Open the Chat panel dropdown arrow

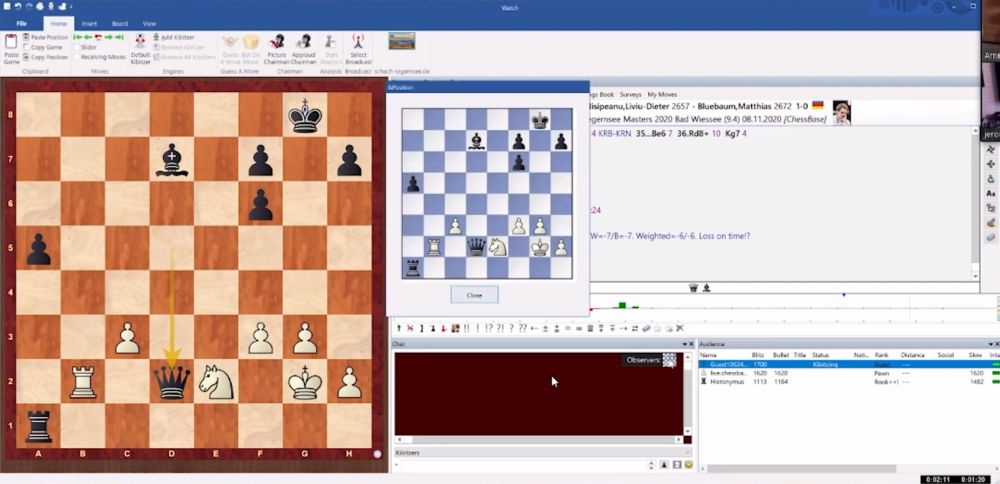[681, 344]
